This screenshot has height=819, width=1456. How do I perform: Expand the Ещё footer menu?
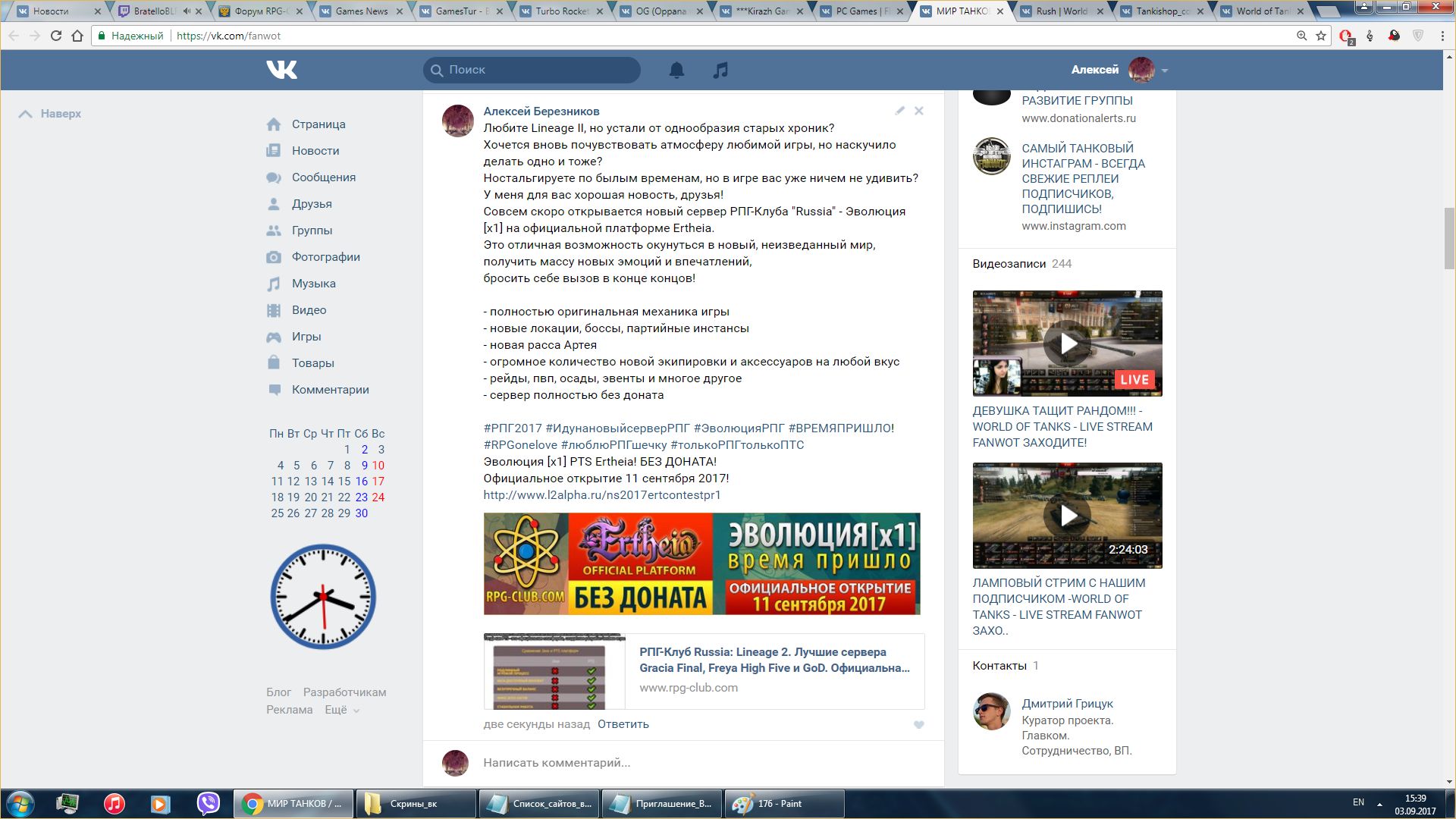coord(342,710)
